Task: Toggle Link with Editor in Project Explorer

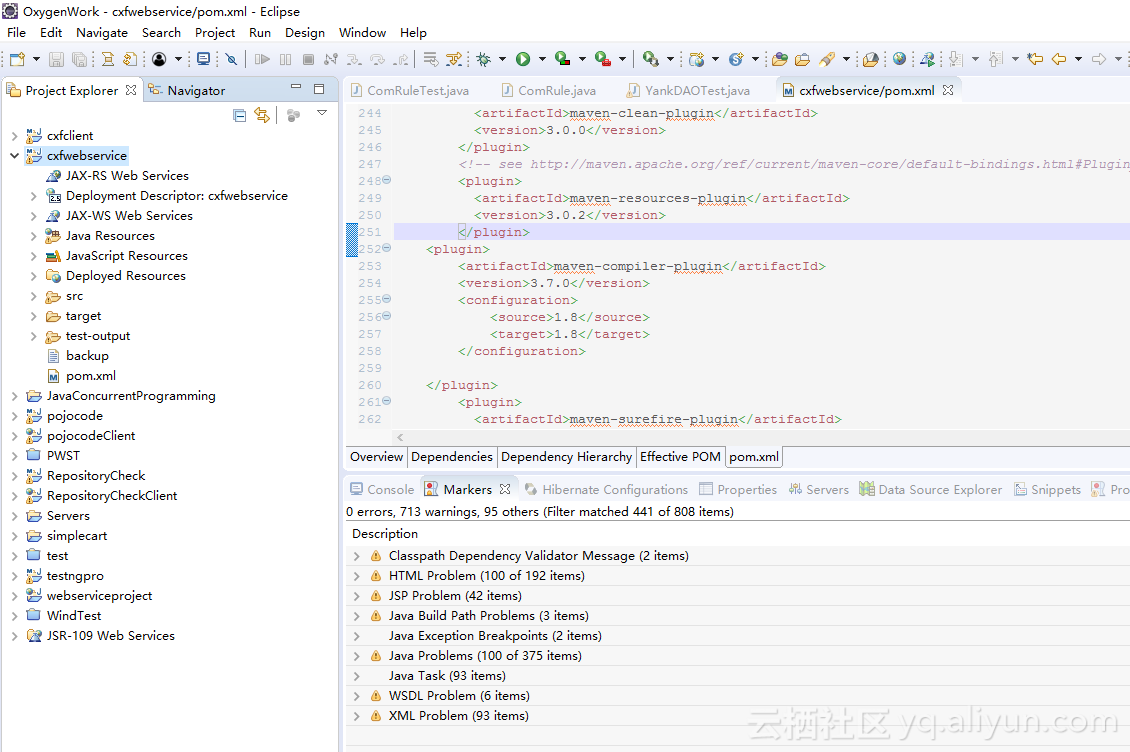Action: point(262,115)
